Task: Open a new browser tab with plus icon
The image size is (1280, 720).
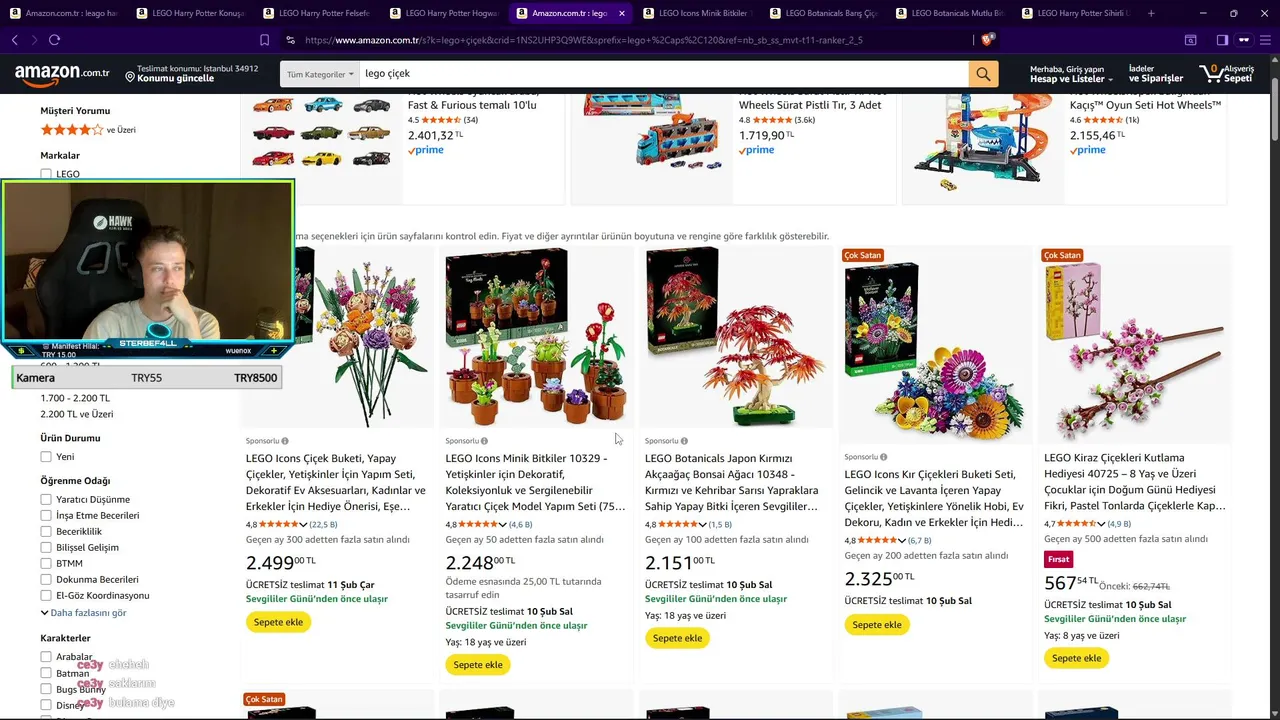Action: [1151, 13]
